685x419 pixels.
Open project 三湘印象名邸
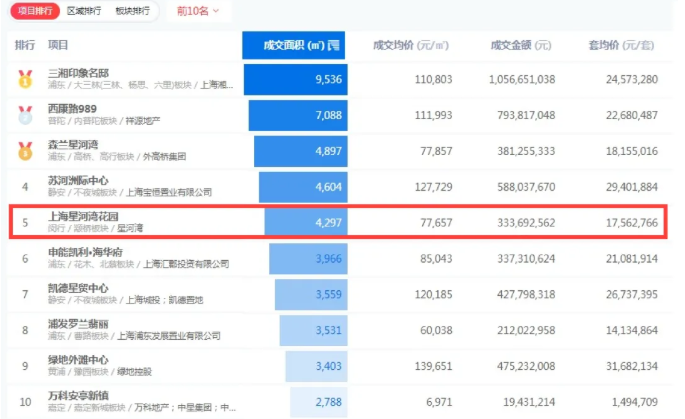pos(78,73)
